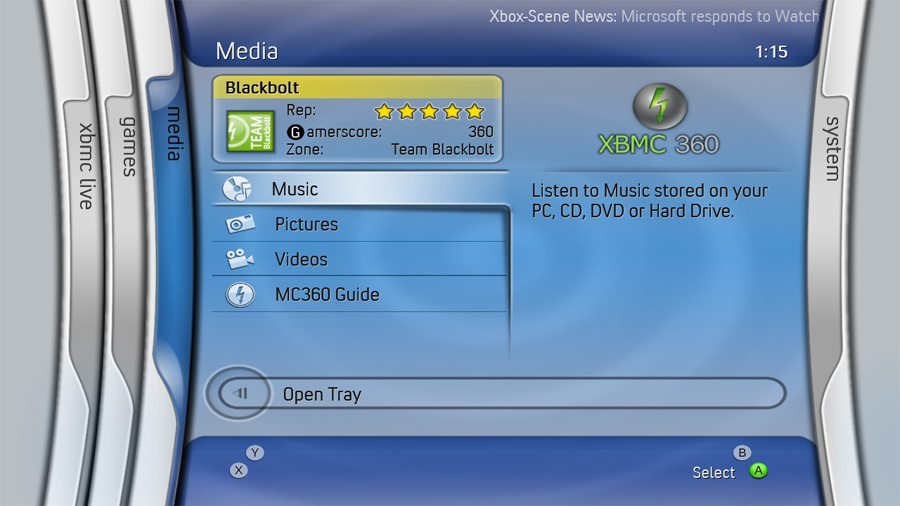Click the Team Blackbolt gamer picture
900x506 pixels.
click(250, 131)
